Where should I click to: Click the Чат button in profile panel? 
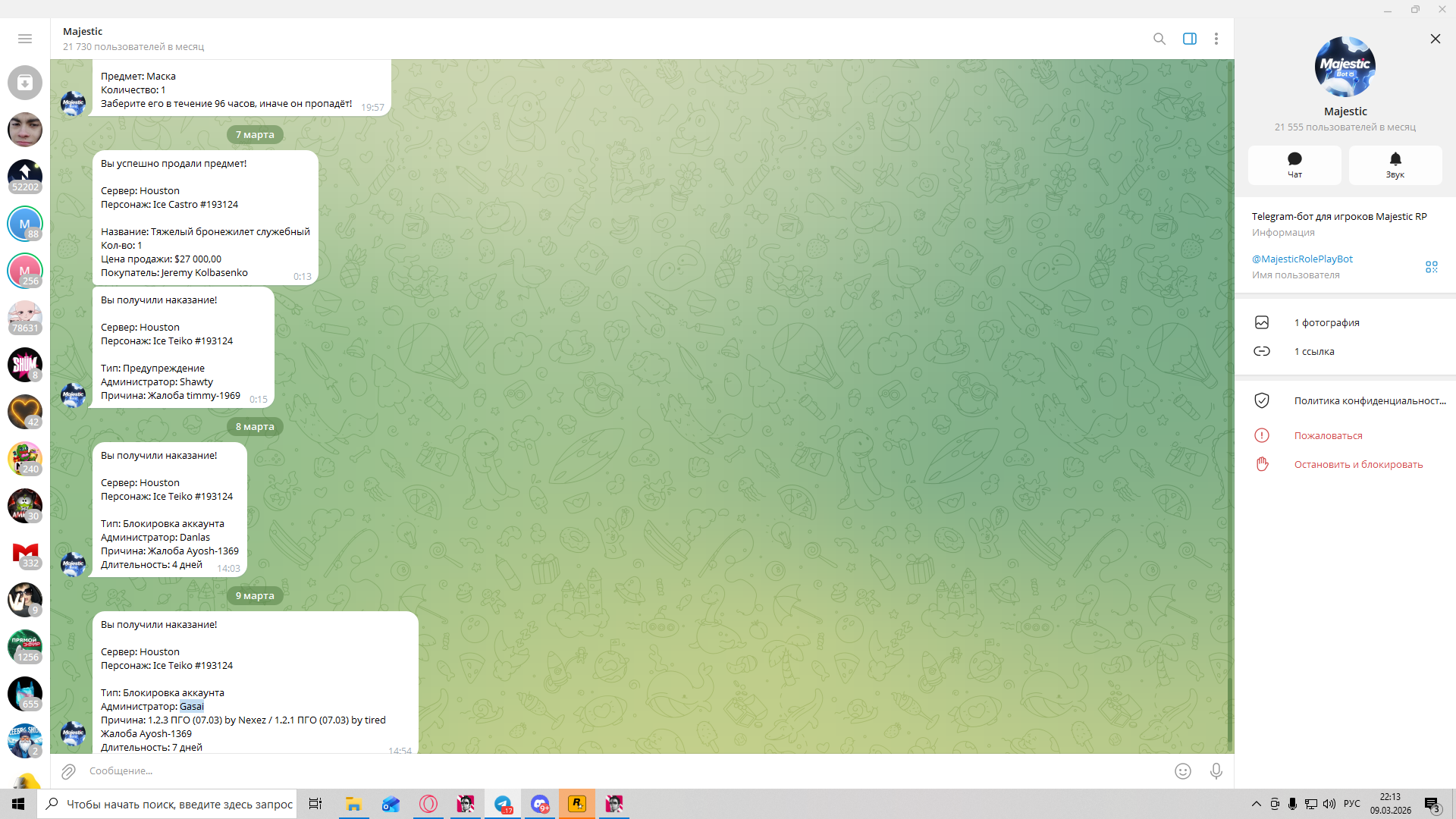[1294, 165]
